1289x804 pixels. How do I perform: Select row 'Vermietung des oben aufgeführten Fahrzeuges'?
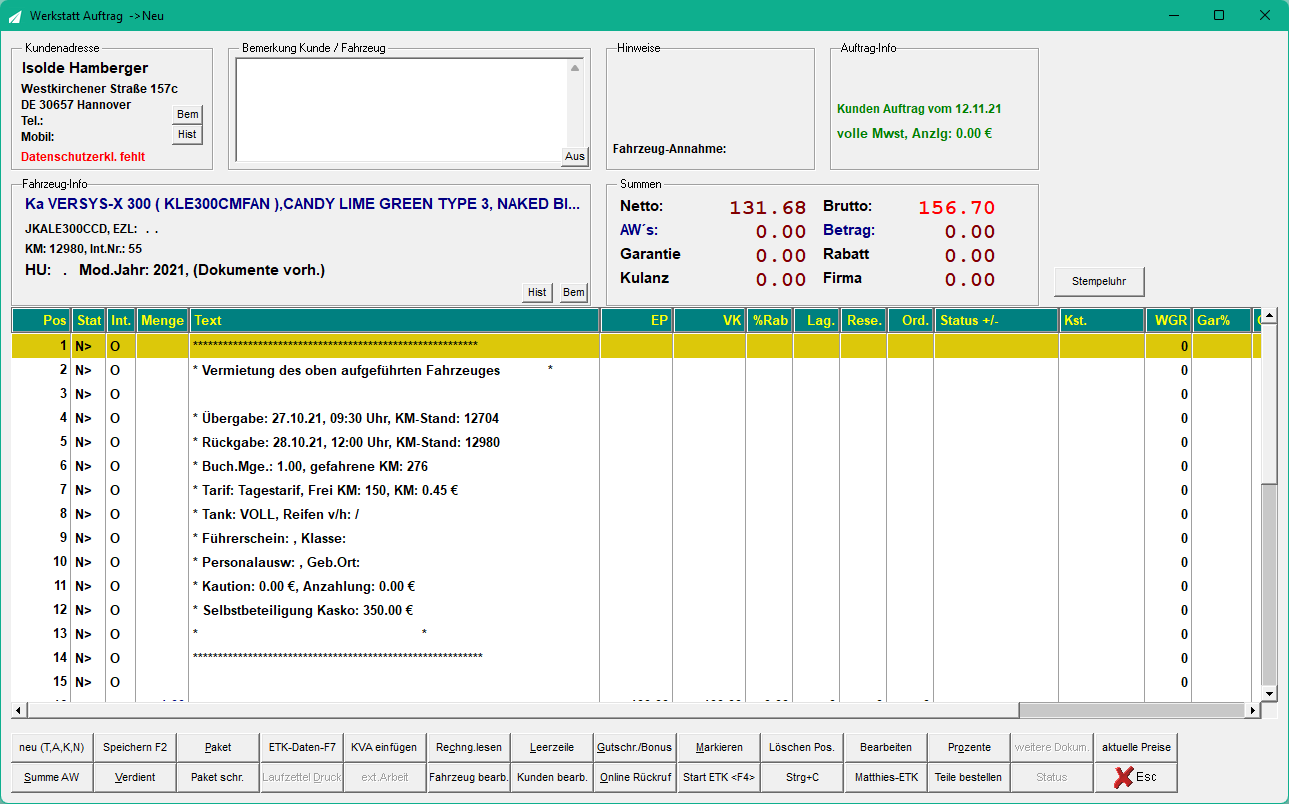636,370
